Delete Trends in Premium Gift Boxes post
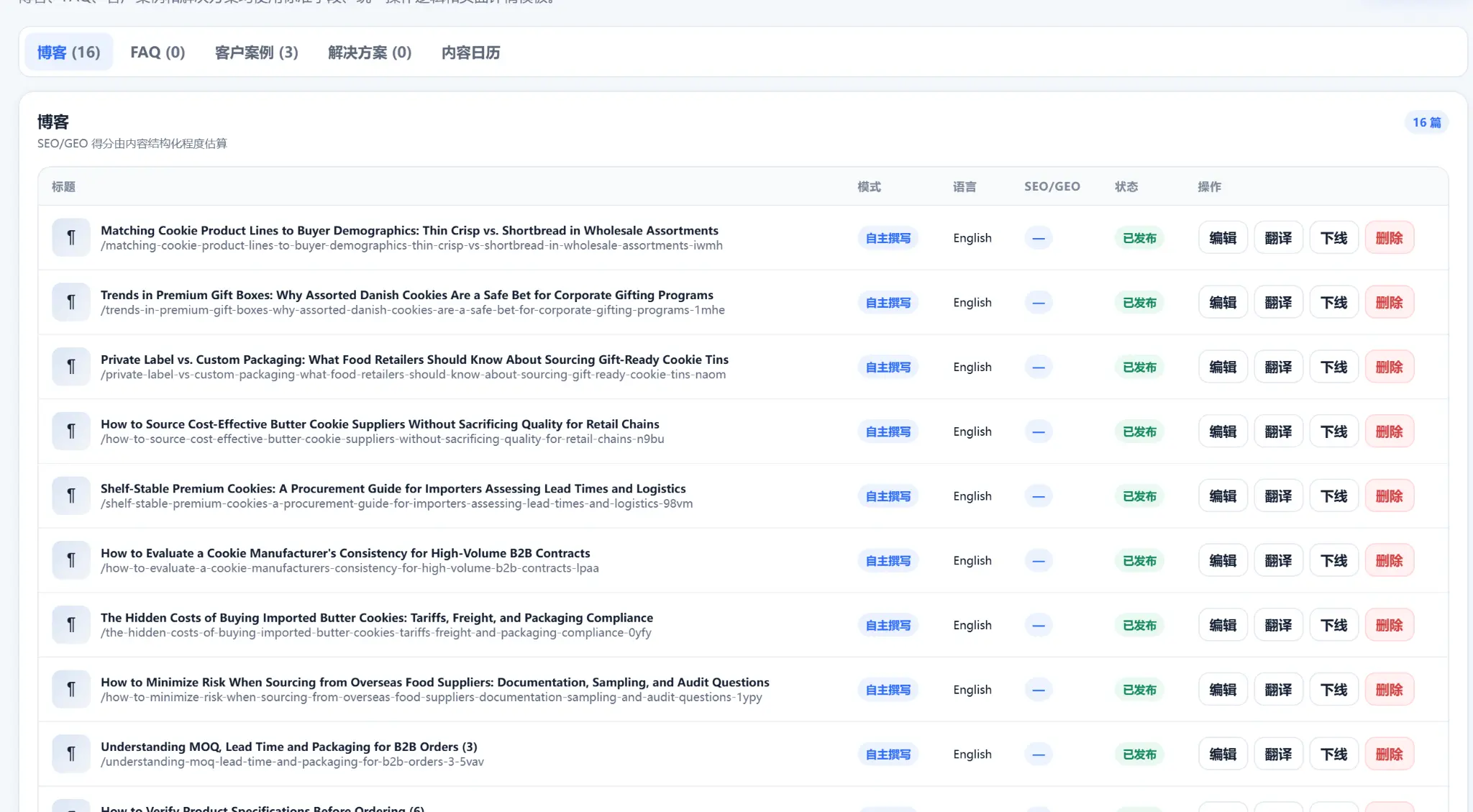 click(1389, 302)
